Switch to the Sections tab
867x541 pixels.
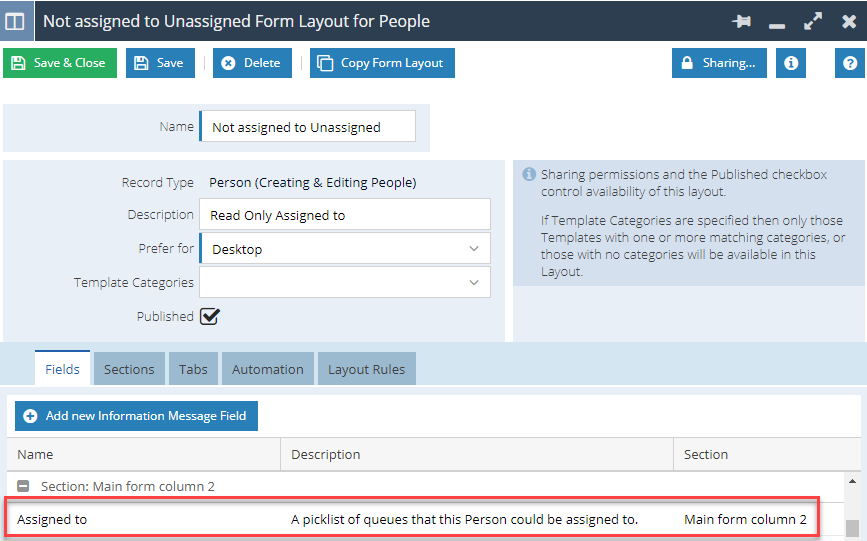click(x=129, y=369)
